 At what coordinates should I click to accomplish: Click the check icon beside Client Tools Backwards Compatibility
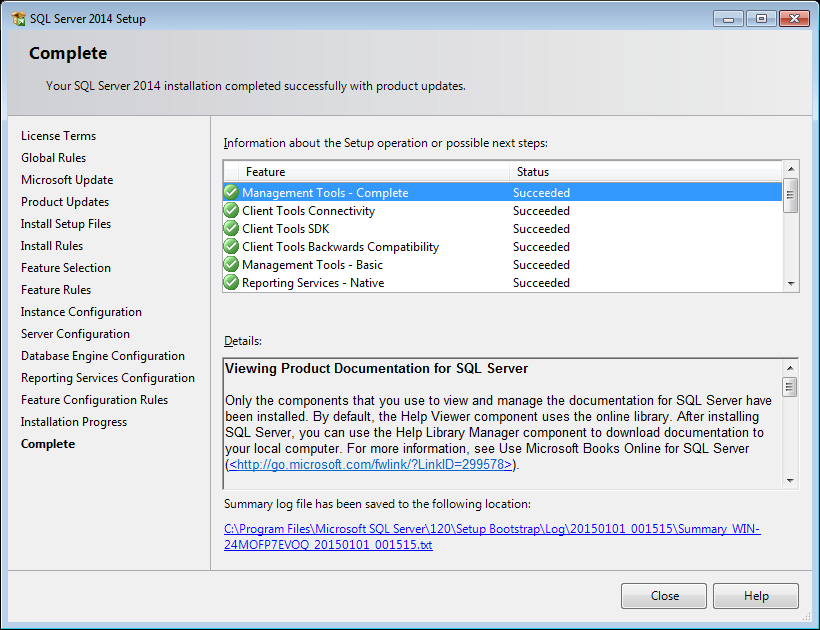(231, 246)
